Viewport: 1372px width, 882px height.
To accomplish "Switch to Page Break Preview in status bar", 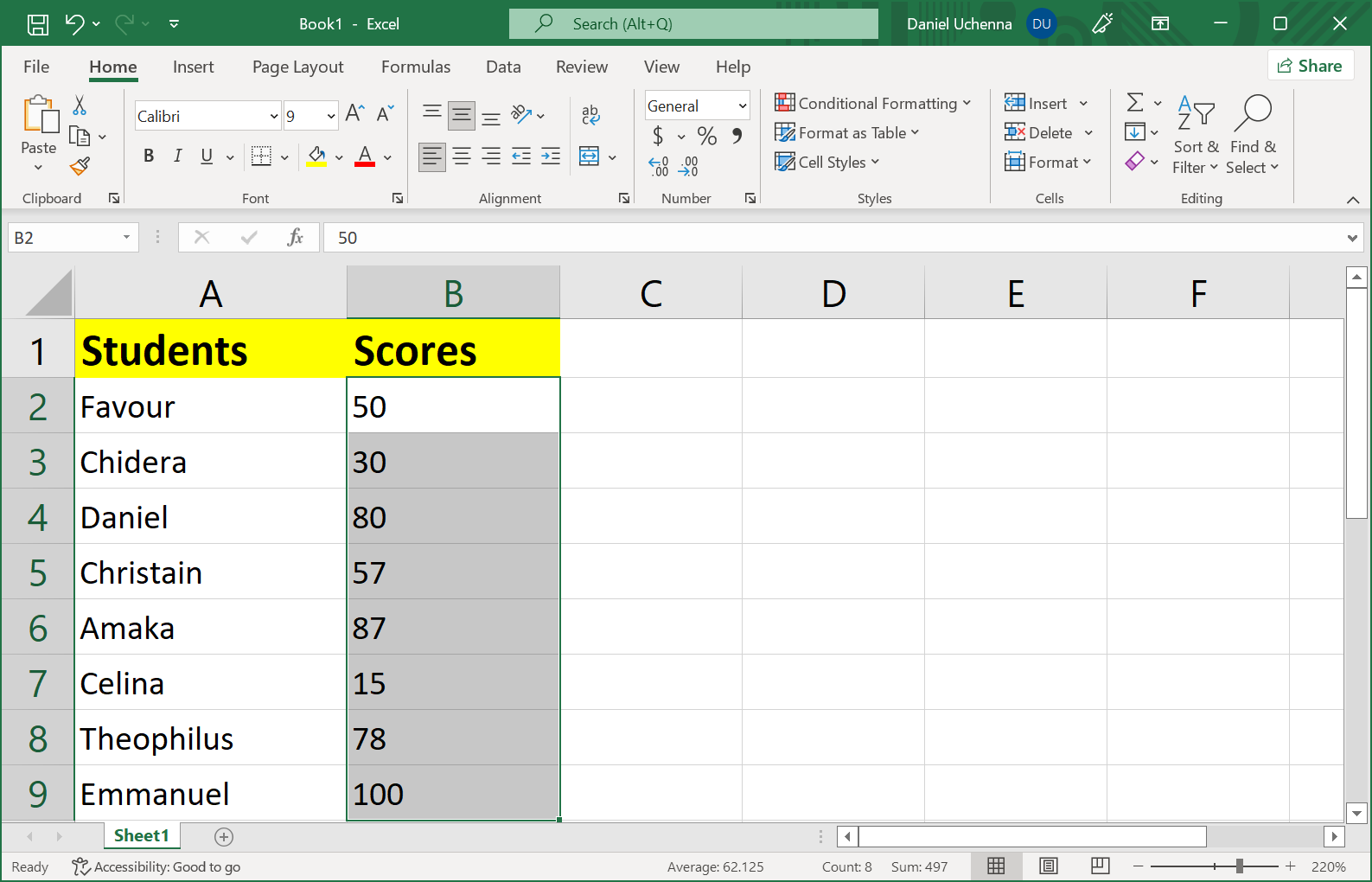I will pos(1101,866).
